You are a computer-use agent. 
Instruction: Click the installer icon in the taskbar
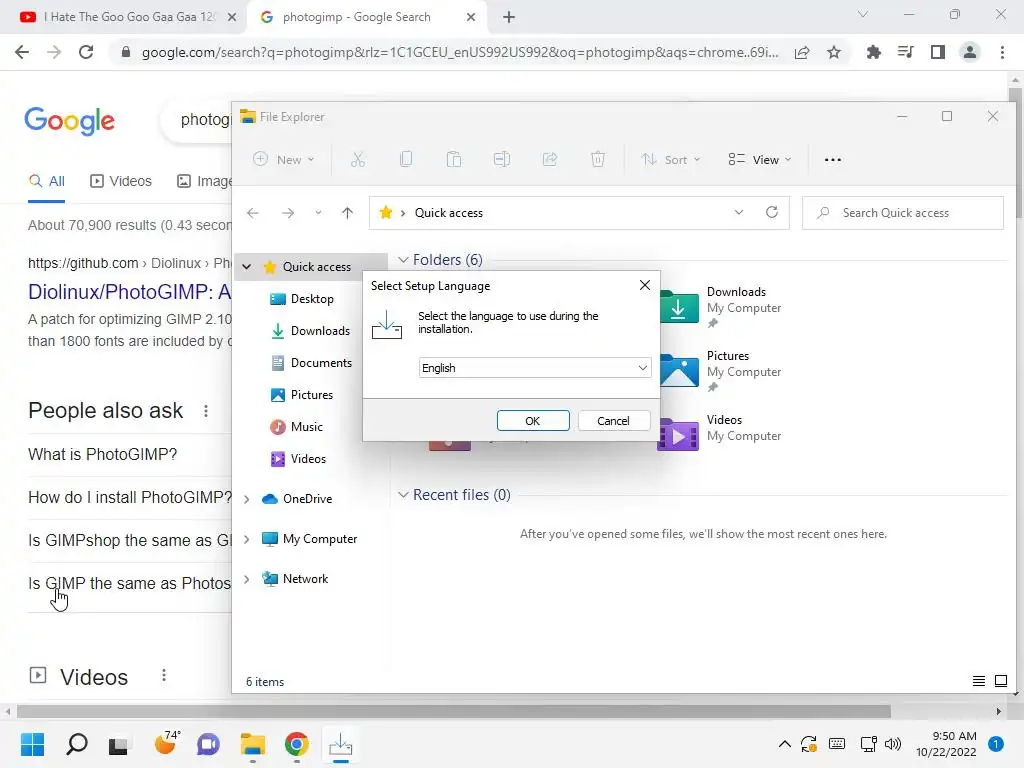pos(341,744)
